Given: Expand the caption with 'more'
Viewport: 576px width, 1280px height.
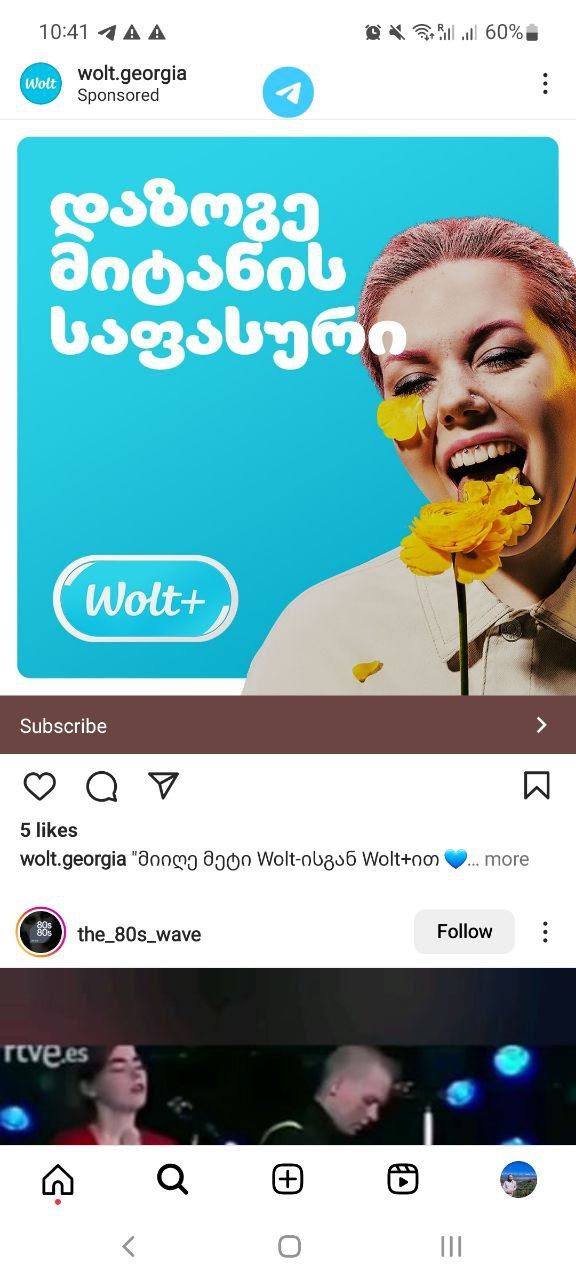Looking at the screenshot, I should [x=507, y=859].
